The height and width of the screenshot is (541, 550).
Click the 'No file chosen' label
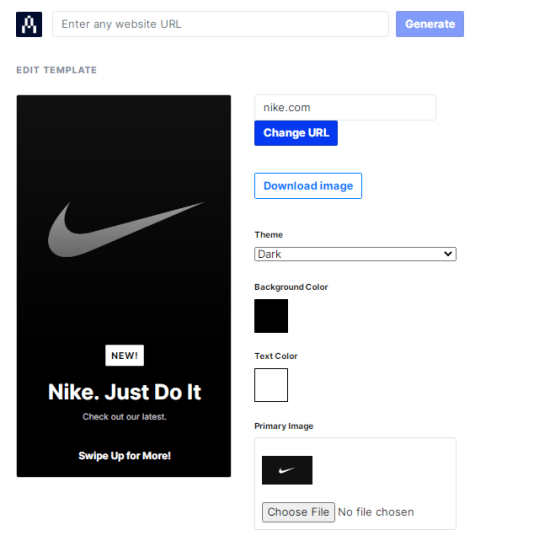376,512
